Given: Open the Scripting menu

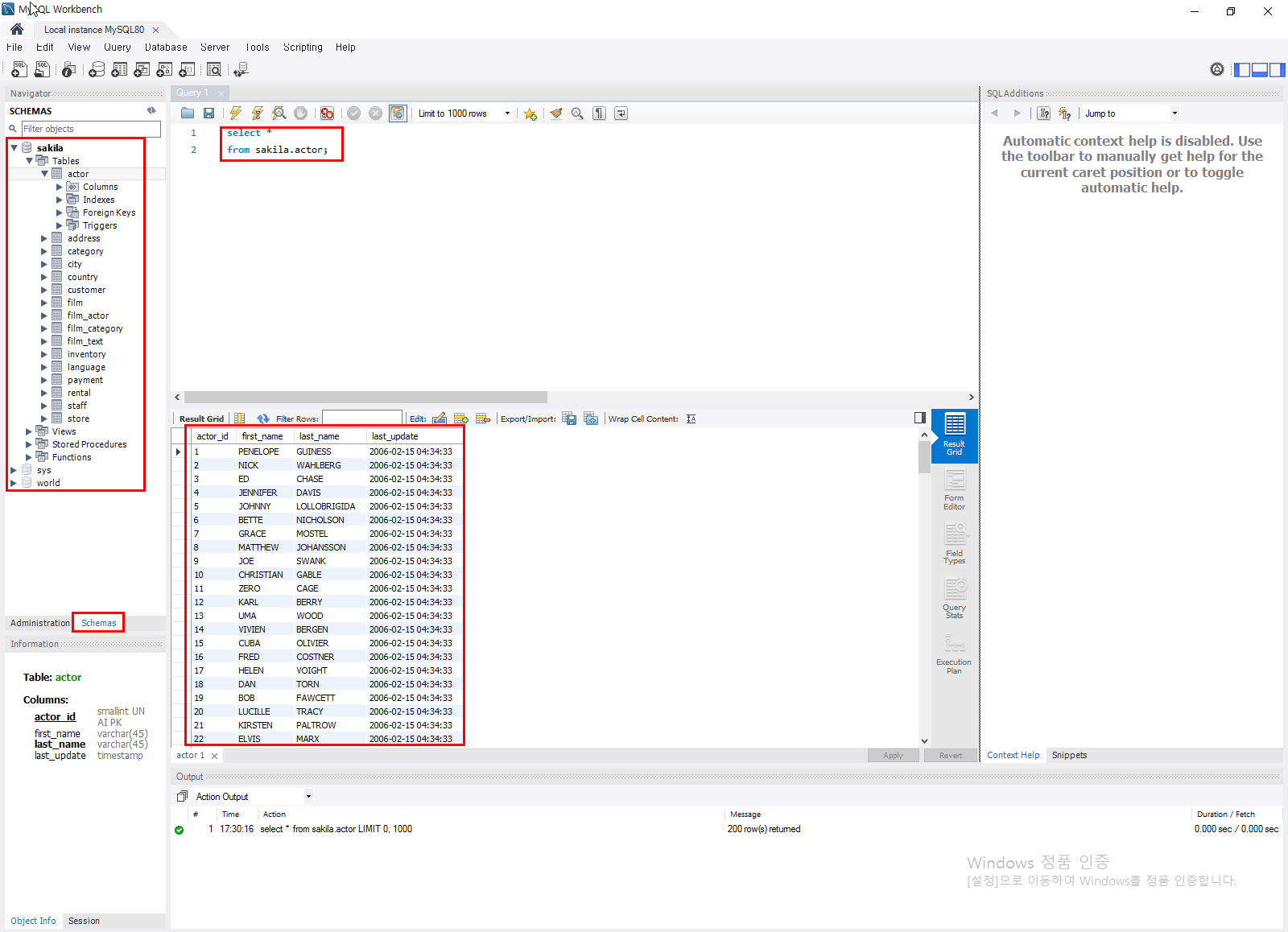Looking at the screenshot, I should [x=303, y=47].
